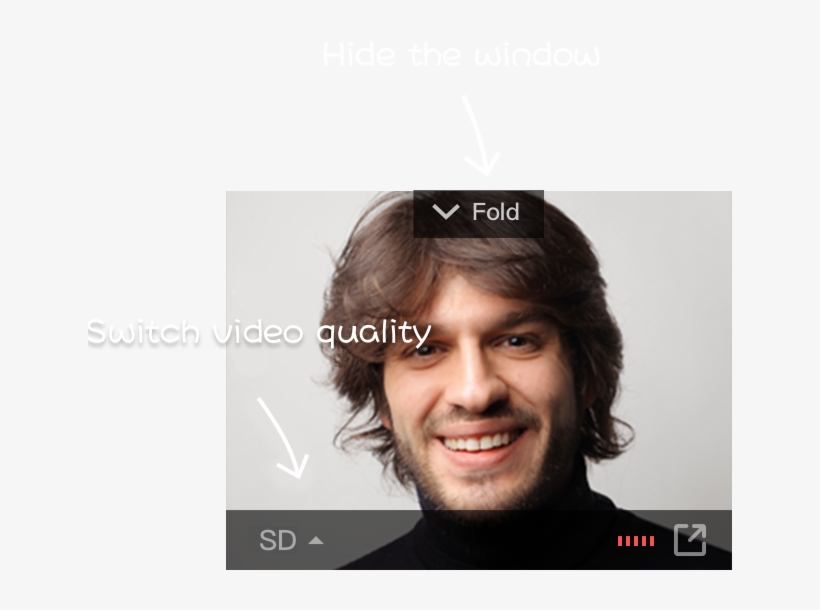The image size is (820, 610).
Task: Click the white arrow pointing toward SD
Action: [x=282, y=438]
